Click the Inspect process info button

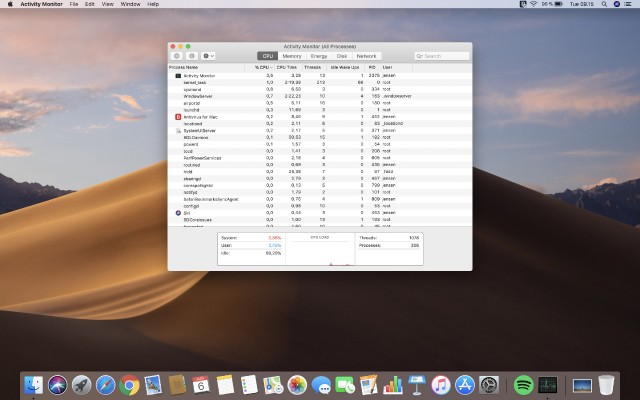click(x=192, y=56)
